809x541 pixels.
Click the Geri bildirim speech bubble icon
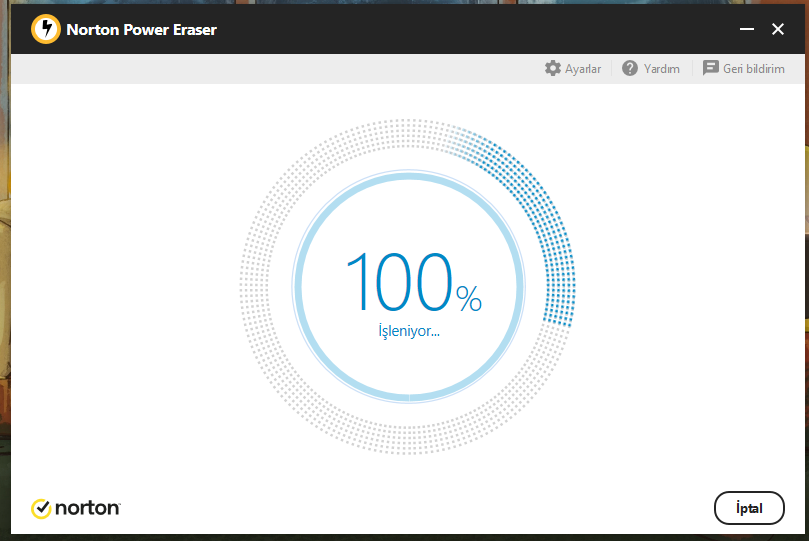(710, 68)
